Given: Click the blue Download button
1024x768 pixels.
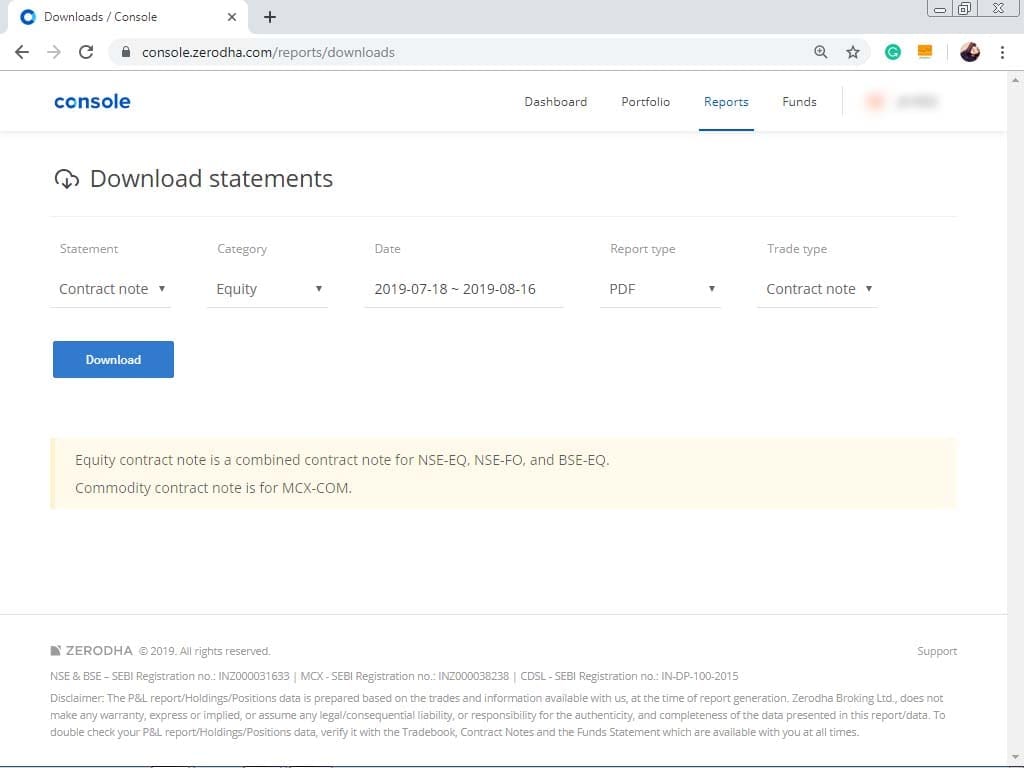Looking at the screenshot, I should pos(114,359).
